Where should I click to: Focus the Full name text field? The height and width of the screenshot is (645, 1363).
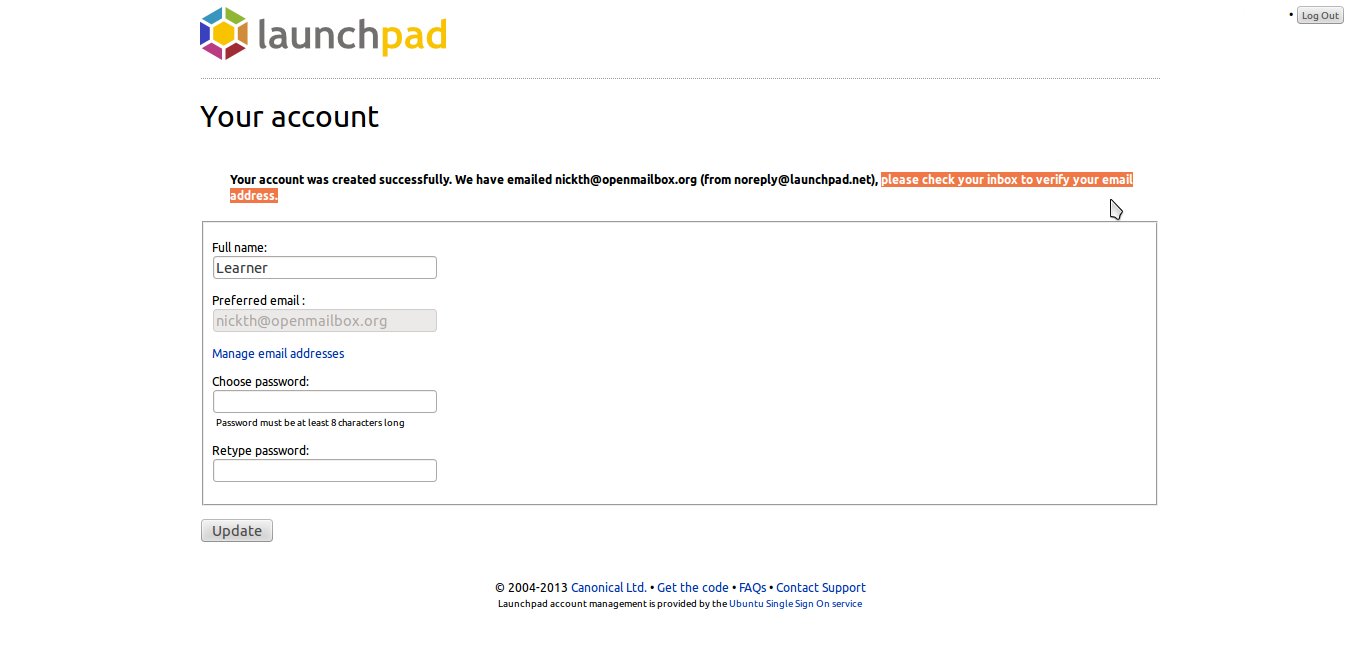click(x=324, y=268)
